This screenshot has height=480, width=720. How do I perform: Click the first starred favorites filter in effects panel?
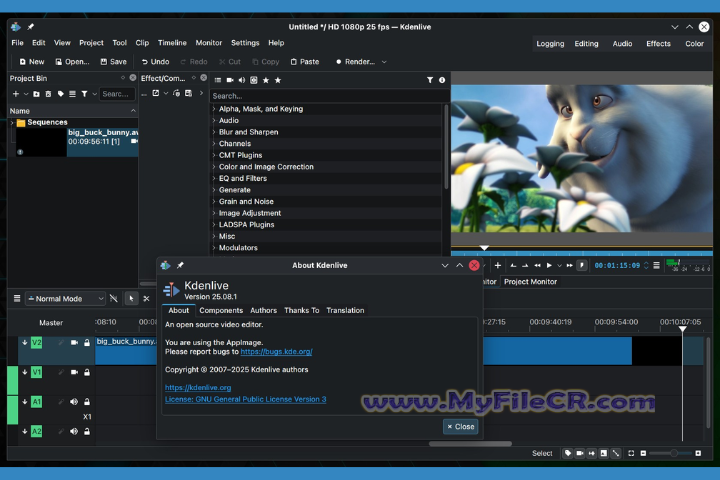[266, 80]
